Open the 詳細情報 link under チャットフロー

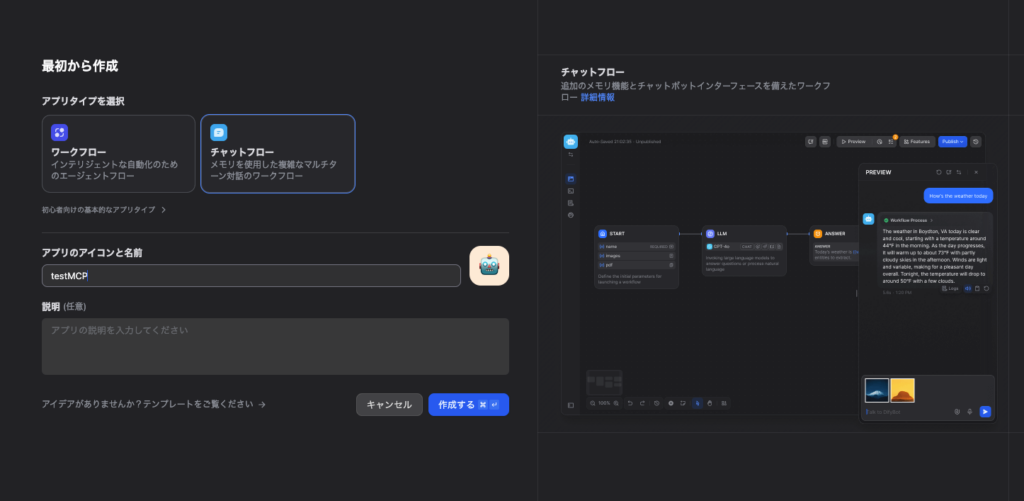click(598, 98)
